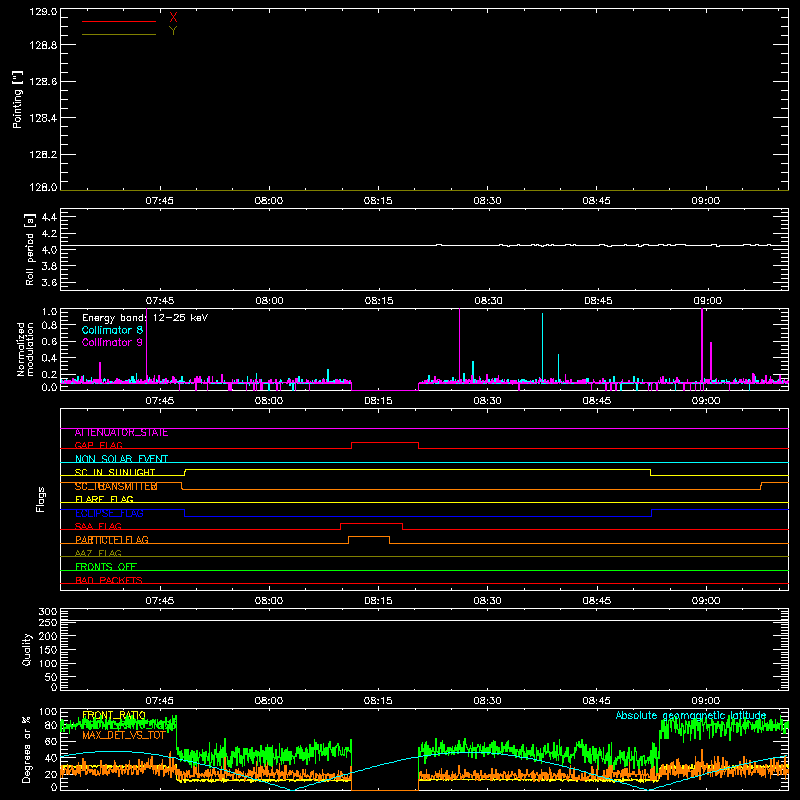Click the raised GAP_FLAG step segment
Screen dimensions: 800x800
pyautogui.click(x=385, y=442)
